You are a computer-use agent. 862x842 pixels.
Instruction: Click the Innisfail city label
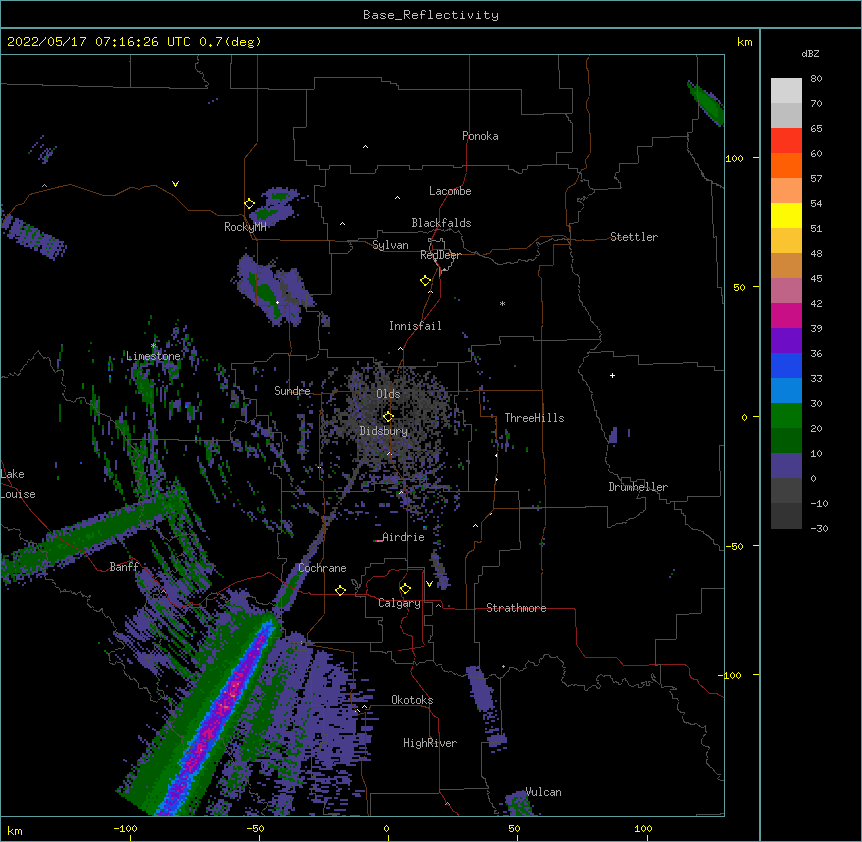pos(415,326)
